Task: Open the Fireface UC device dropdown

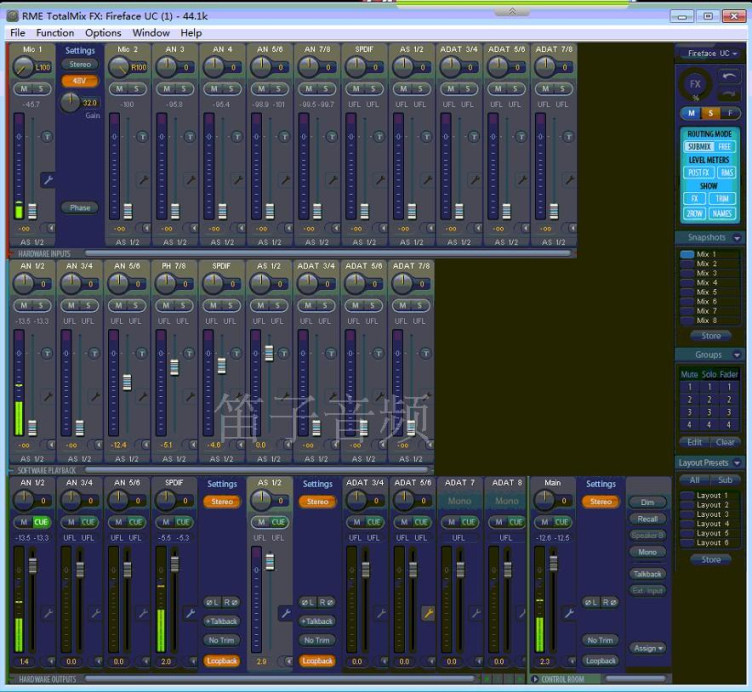Action: pyautogui.click(x=711, y=53)
